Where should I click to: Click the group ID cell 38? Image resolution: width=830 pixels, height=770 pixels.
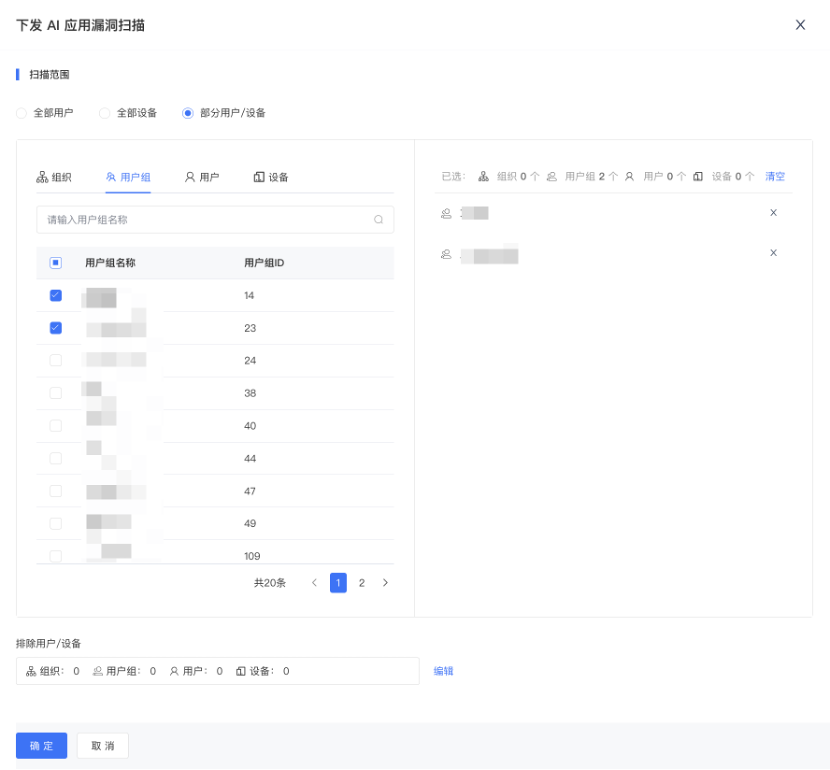(x=250, y=393)
